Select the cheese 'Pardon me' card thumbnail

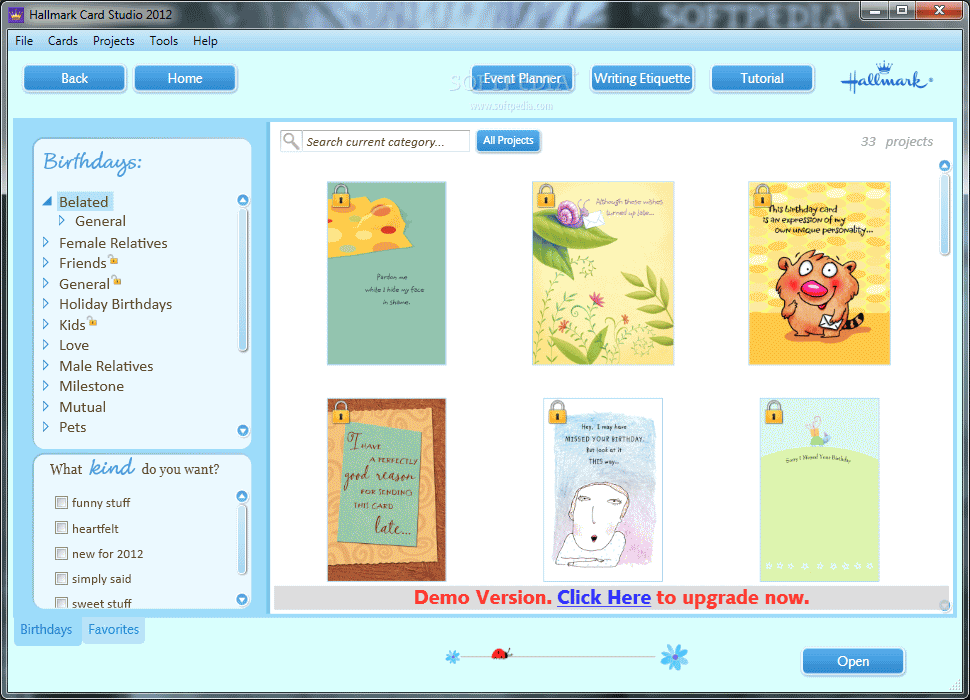click(x=387, y=273)
